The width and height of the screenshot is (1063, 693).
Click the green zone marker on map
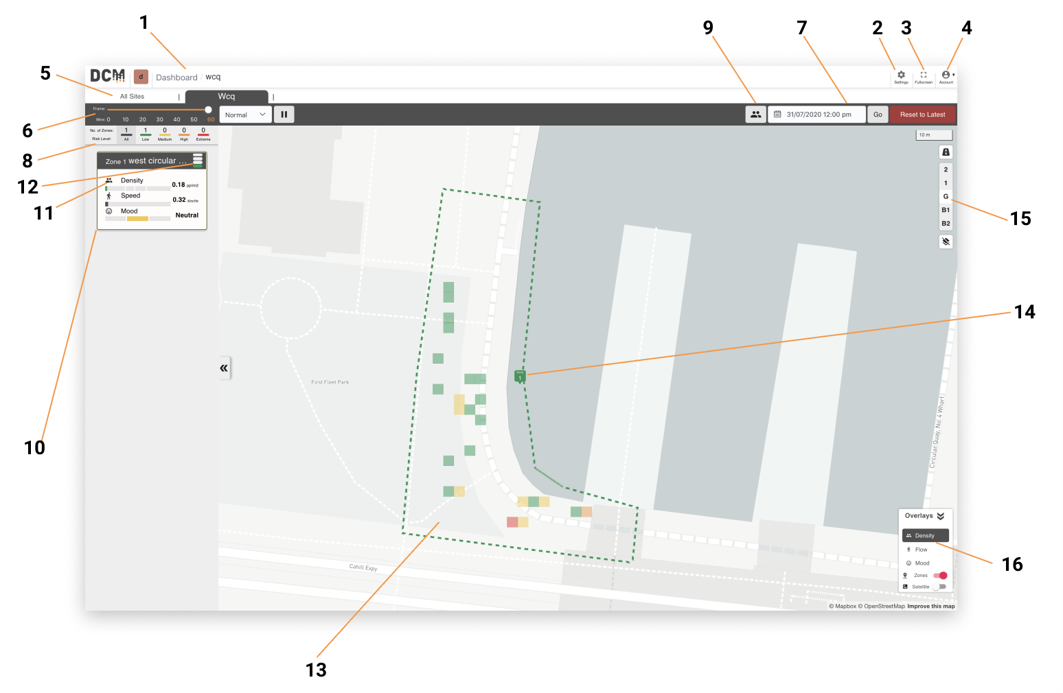pyautogui.click(x=520, y=376)
